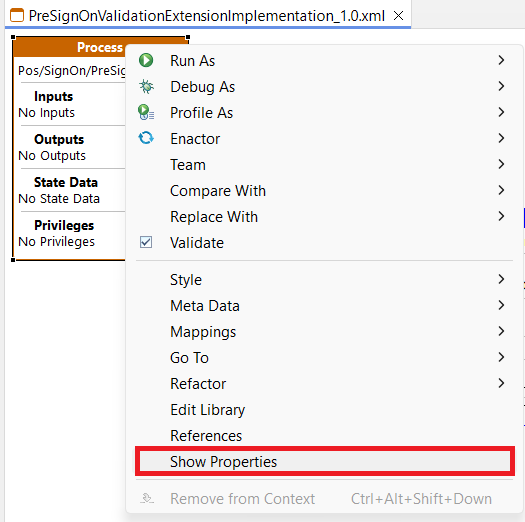Click the Profile As icon
This screenshot has width=525, height=522.
coord(146,112)
